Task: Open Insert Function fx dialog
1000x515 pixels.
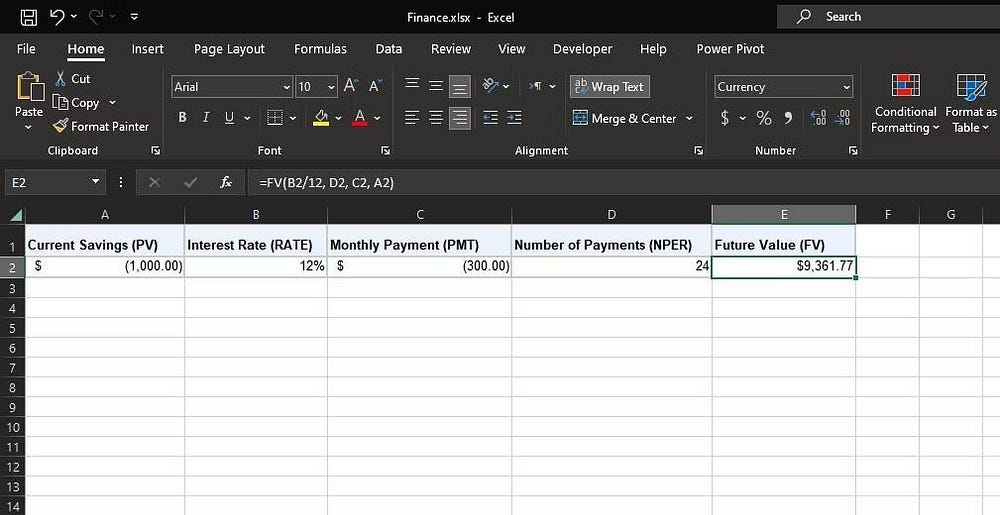Action: pyautogui.click(x=226, y=183)
